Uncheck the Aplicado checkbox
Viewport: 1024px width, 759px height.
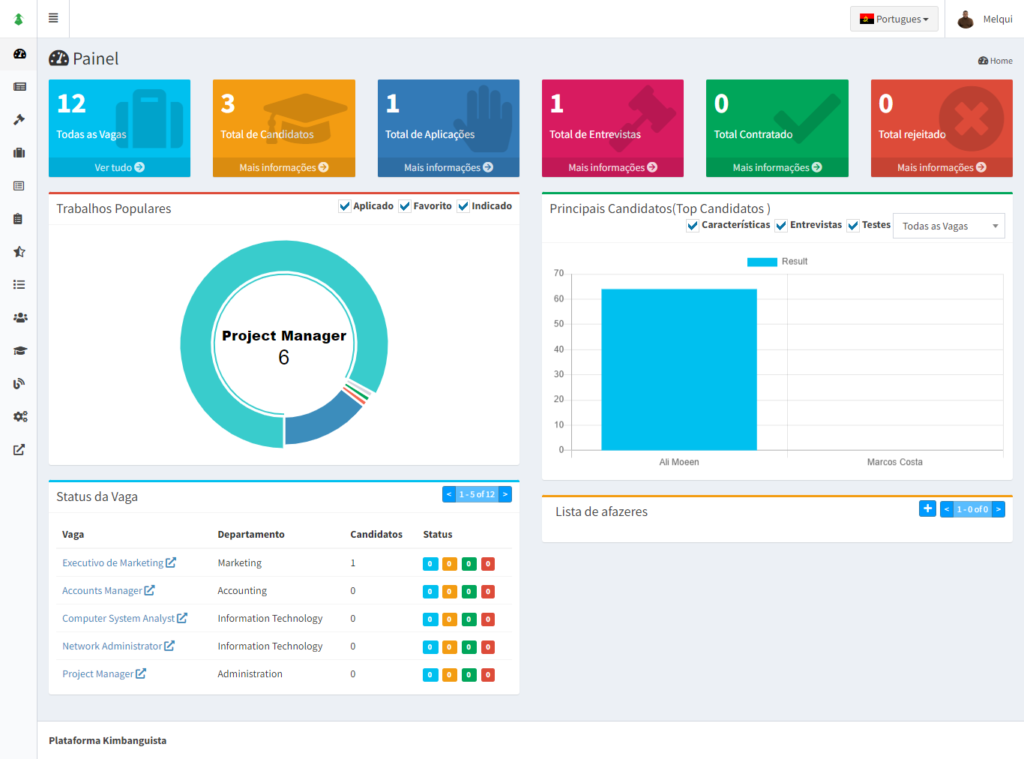point(345,207)
